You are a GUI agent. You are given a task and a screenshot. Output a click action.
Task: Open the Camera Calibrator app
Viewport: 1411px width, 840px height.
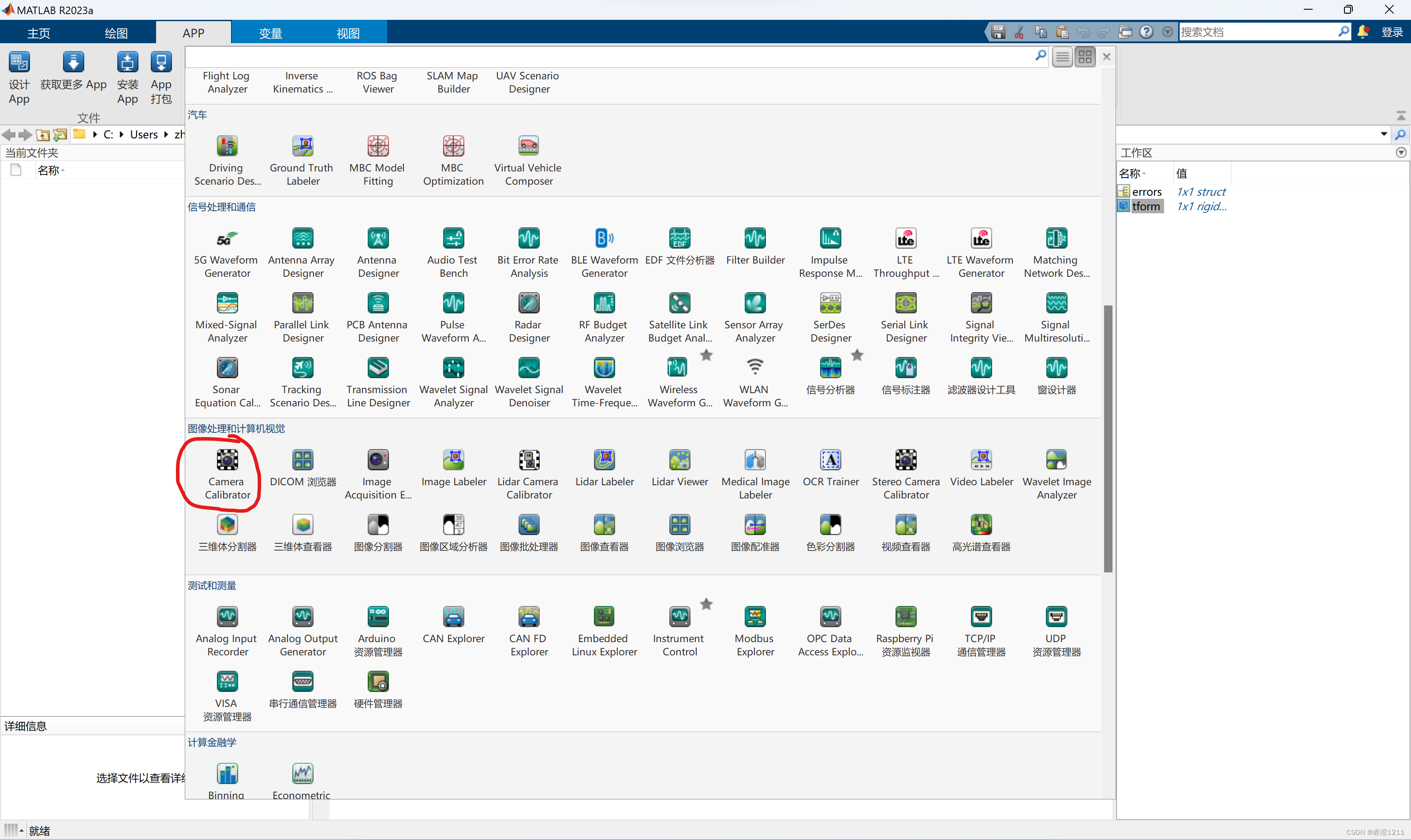[x=227, y=460]
